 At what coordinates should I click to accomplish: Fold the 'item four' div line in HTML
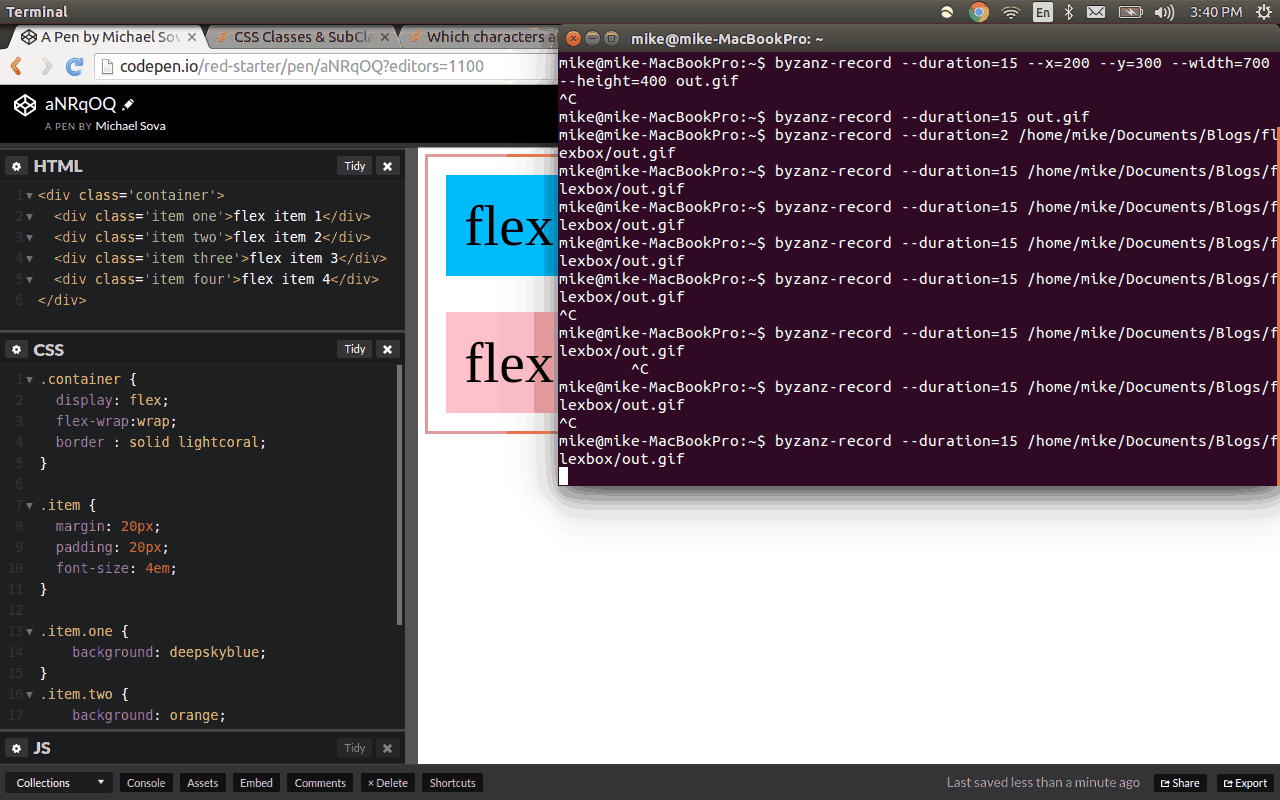[30, 279]
